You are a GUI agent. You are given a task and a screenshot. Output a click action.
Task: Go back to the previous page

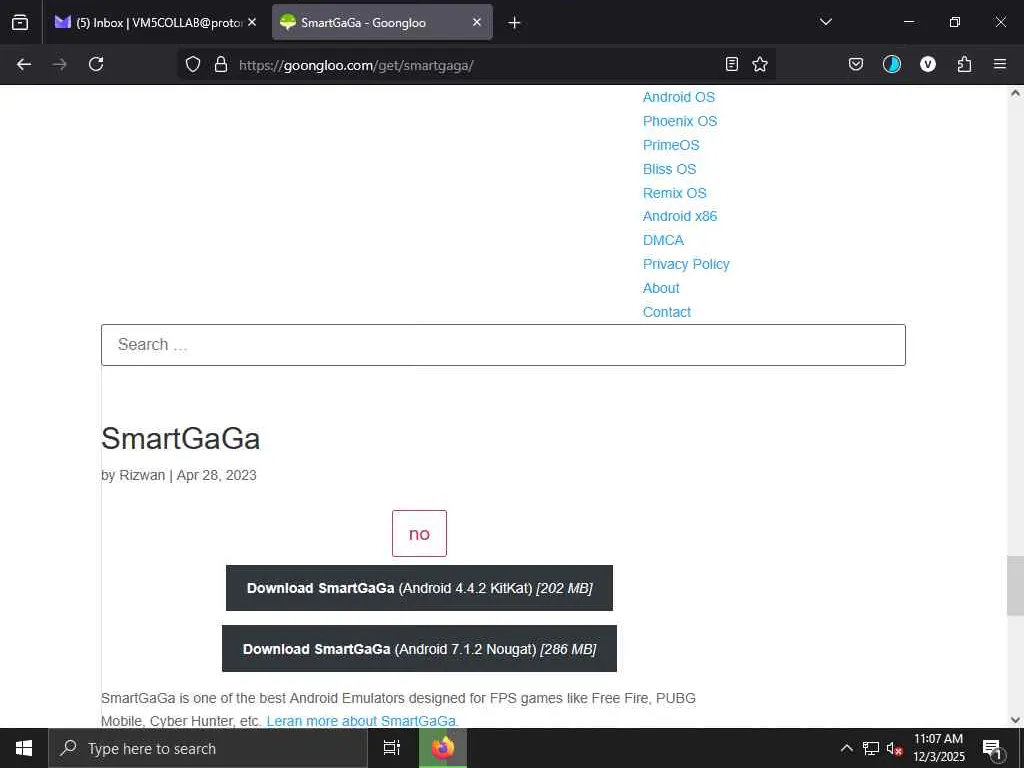(24, 64)
